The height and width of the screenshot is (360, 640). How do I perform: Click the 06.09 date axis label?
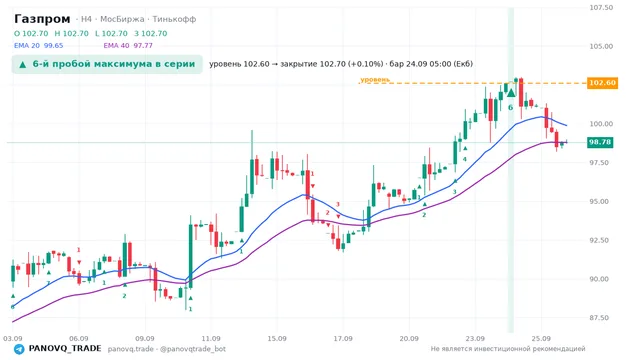tap(78, 339)
